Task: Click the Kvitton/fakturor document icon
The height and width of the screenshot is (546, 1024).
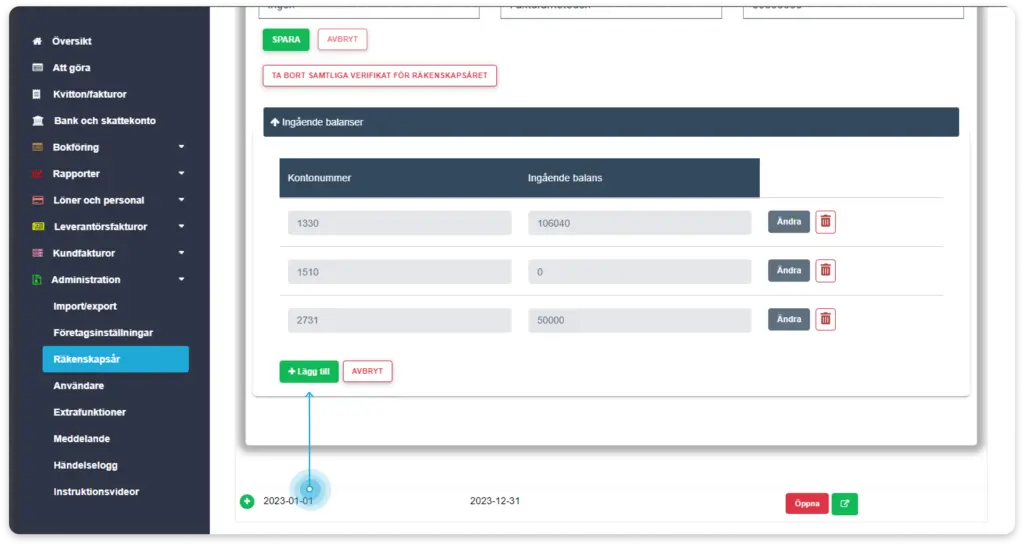Action: pyautogui.click(x=37, y=94)
